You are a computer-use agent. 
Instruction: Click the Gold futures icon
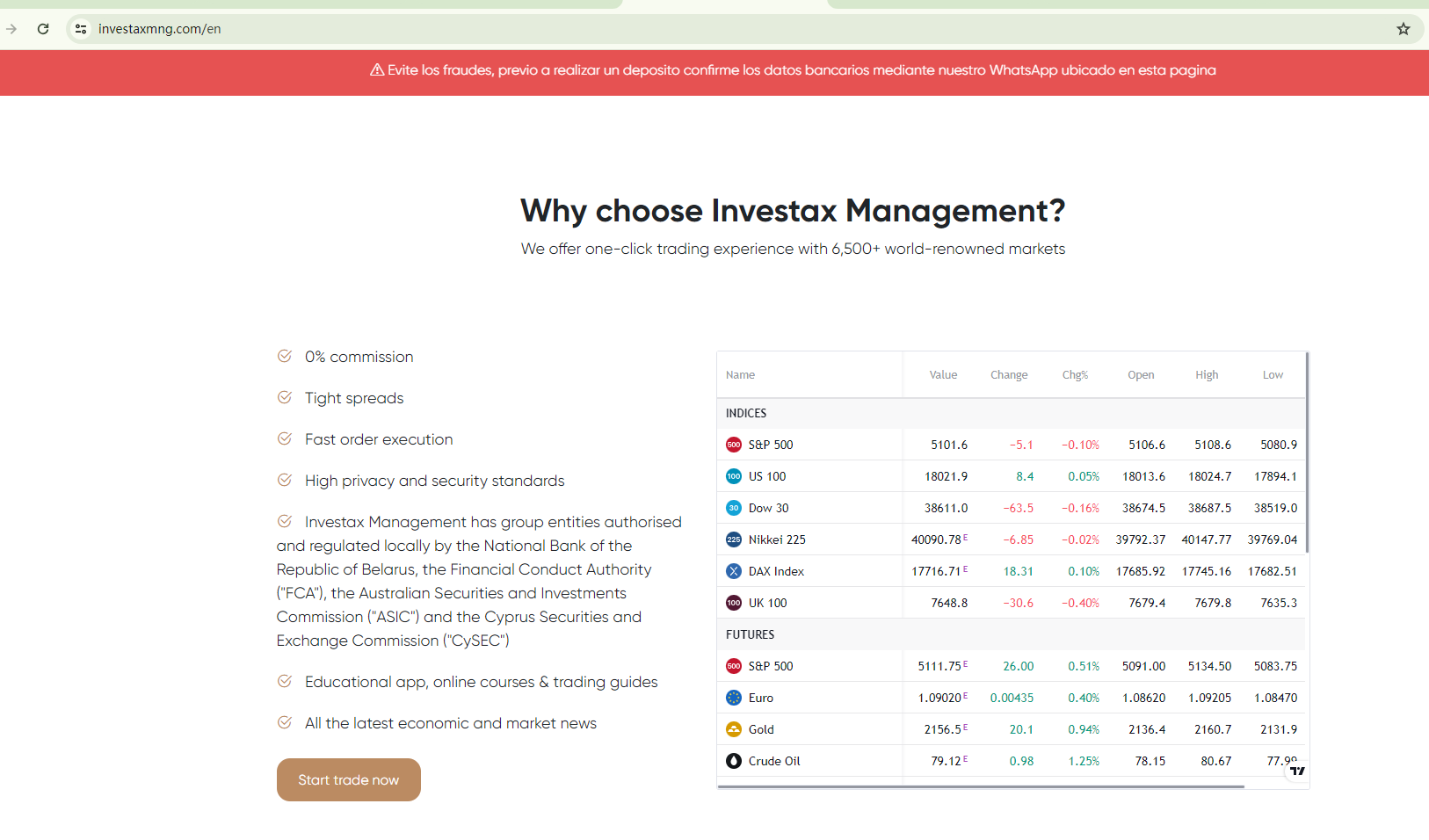pos(734,729)
